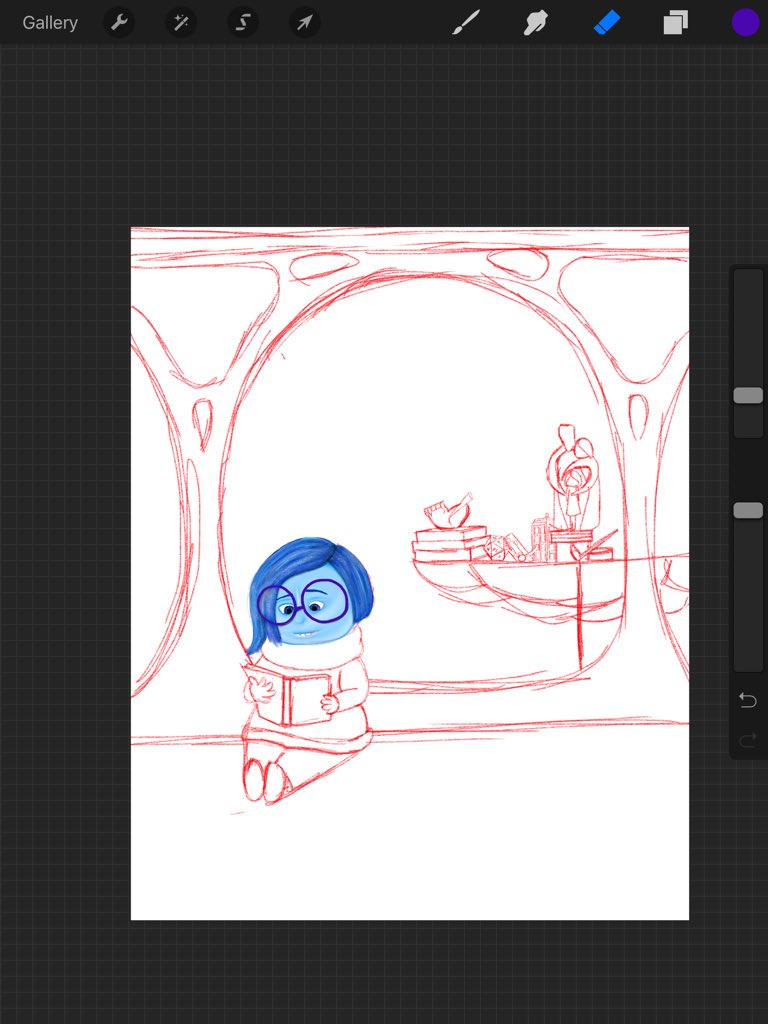Open the Actions wrench menu
The width and height of the screenshot is (768, 1024).
[x=119, y=23]
